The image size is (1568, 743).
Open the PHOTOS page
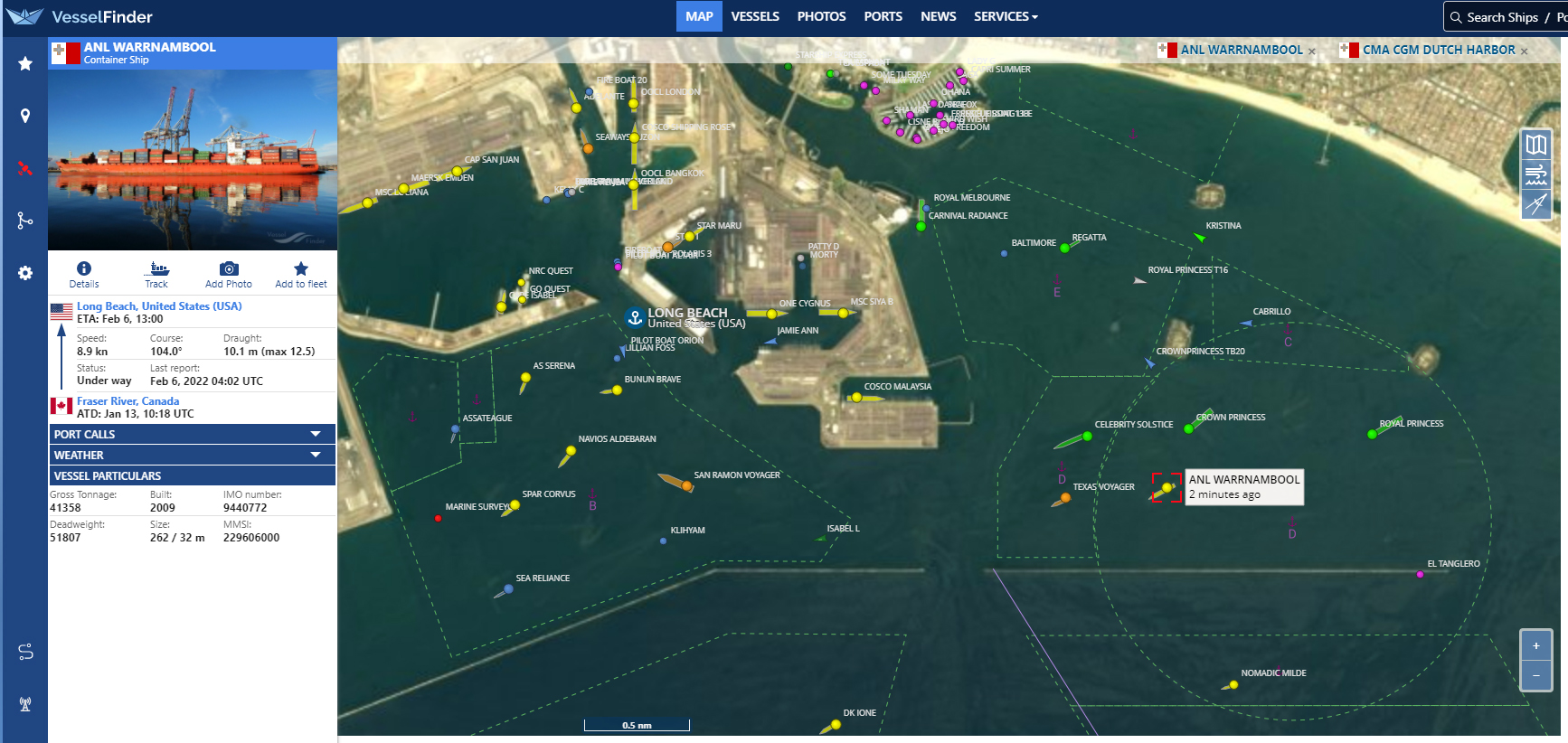[821, 16]
